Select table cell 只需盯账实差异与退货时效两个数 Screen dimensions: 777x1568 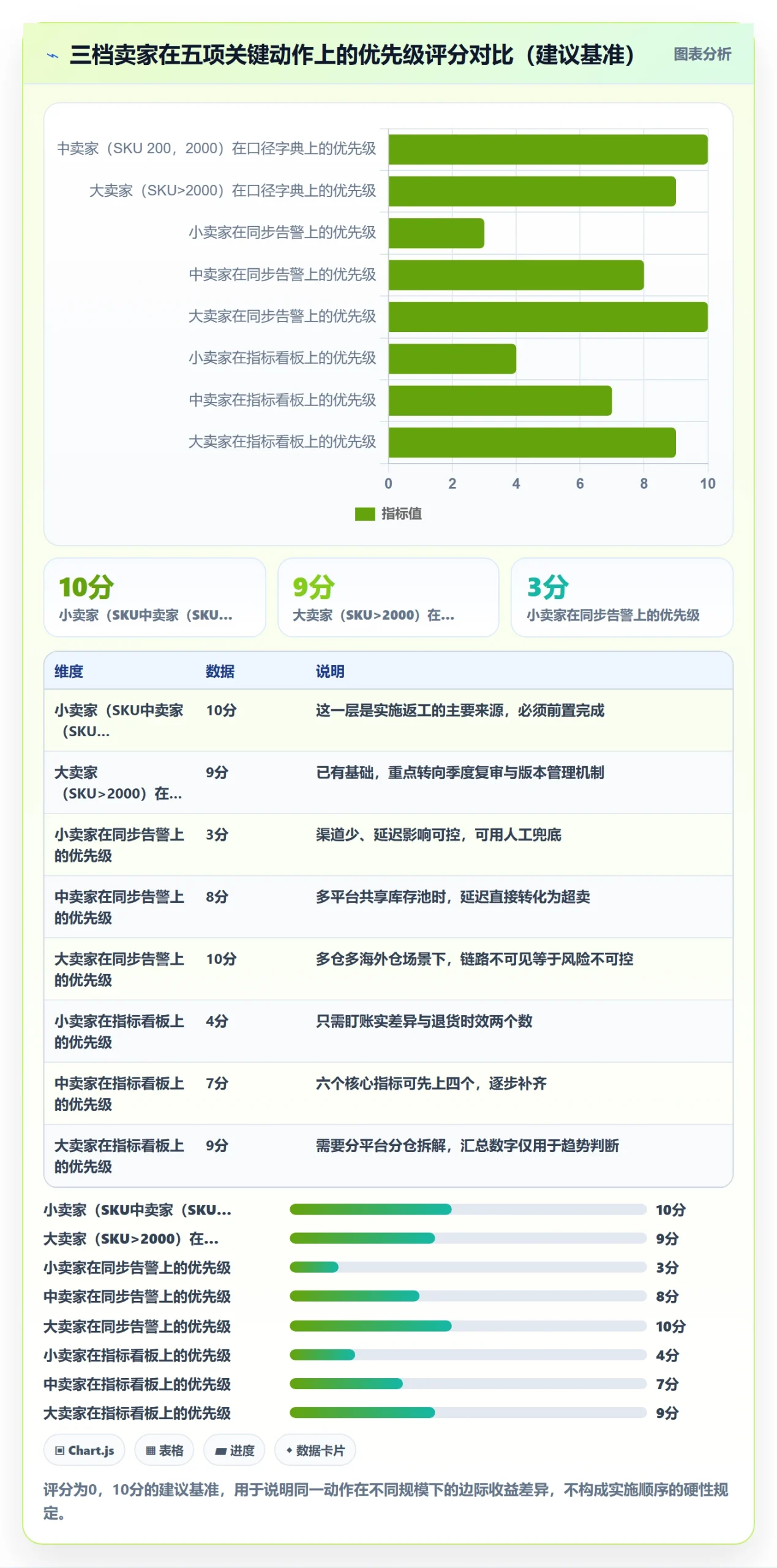424,1022
